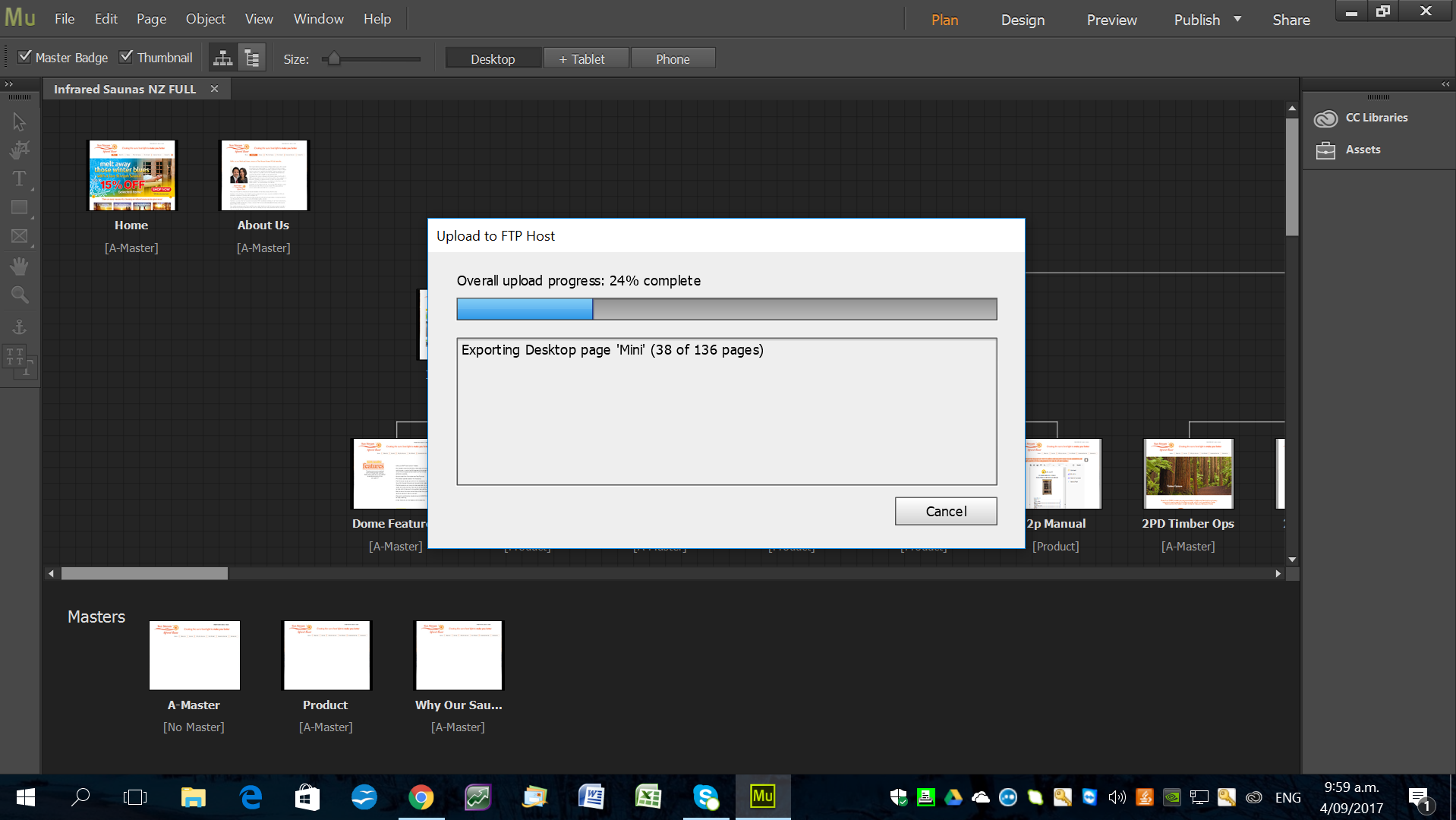Cancel the FTP upload
The width and height of the screenshot is (1456, 820).
946,511
